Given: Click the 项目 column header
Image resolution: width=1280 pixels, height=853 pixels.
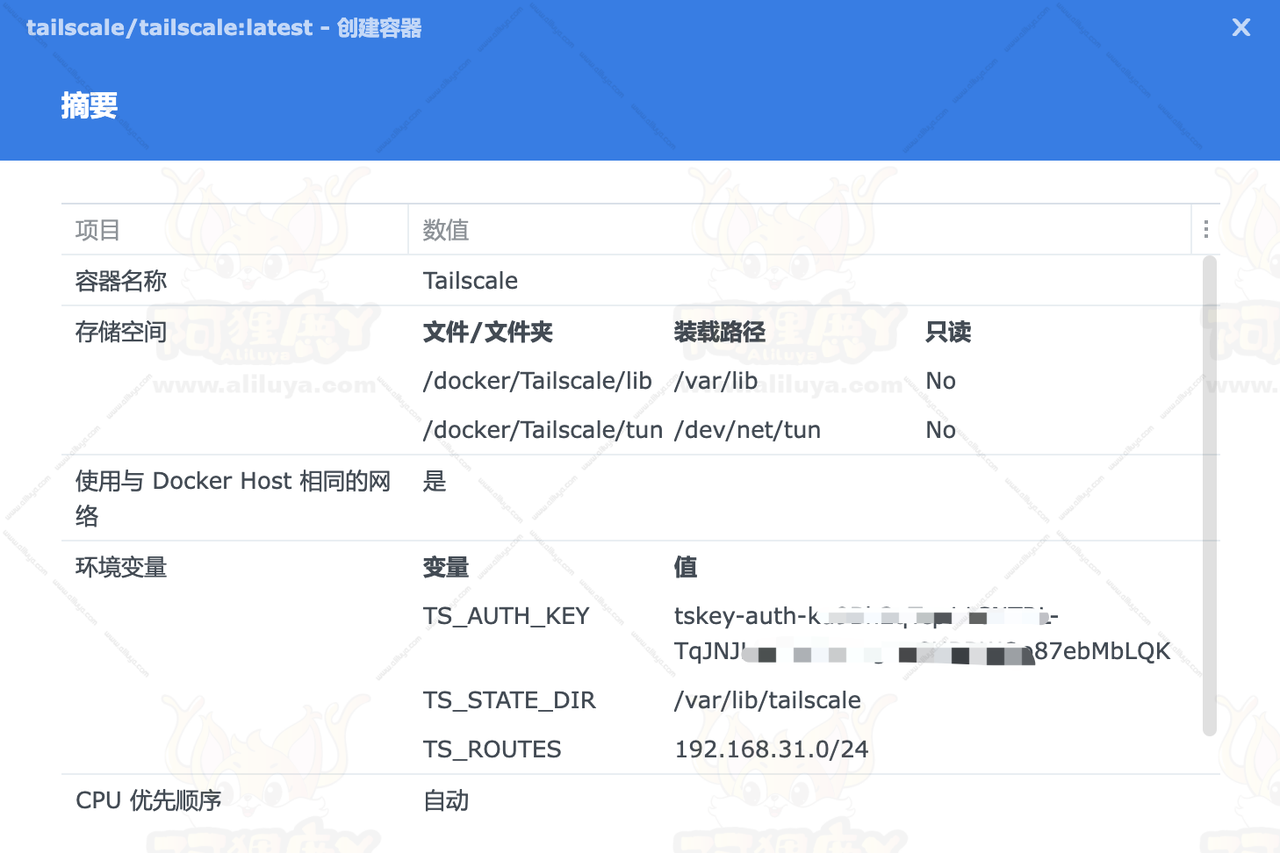Looking at the screenshot, I should point(98,230).
